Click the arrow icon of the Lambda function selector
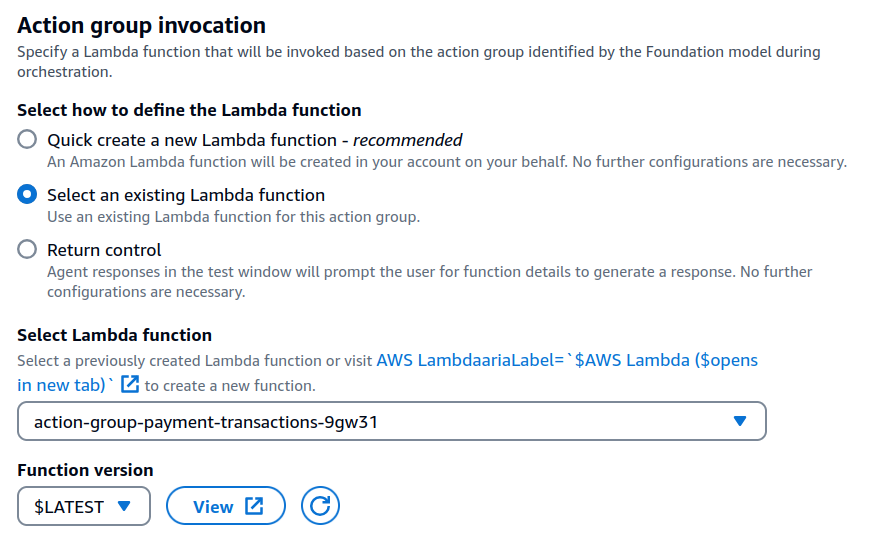 pos(740,422)
